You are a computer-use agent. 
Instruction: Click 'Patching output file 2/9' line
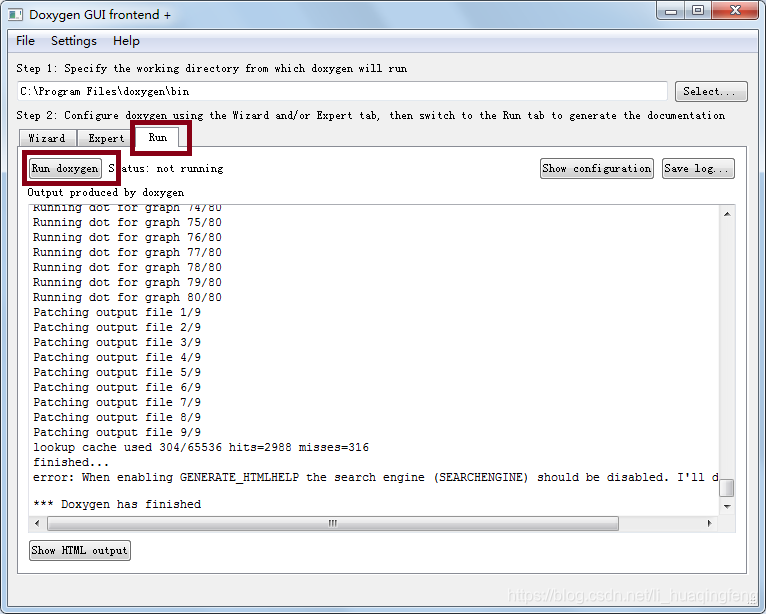[117, 328]
